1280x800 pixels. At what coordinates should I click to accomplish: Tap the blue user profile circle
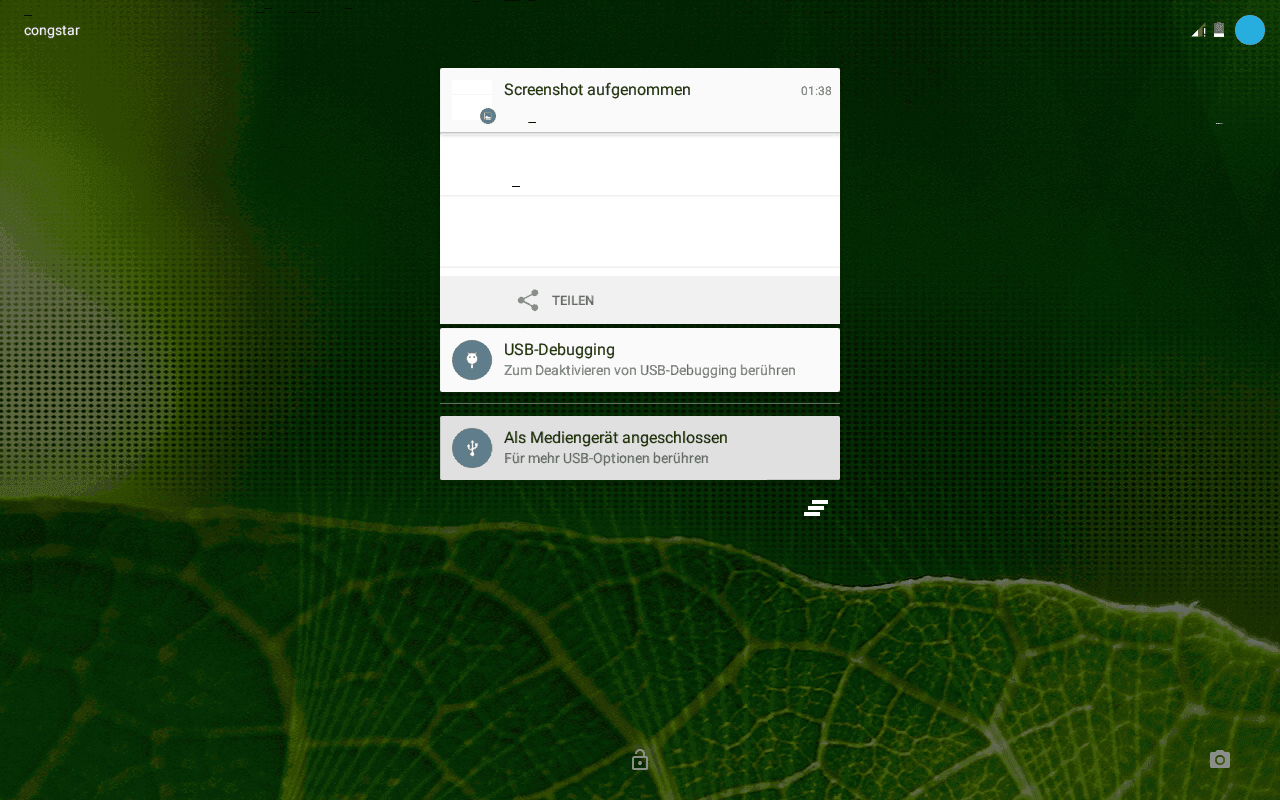pyautogui.click(x=1250, y=30)
